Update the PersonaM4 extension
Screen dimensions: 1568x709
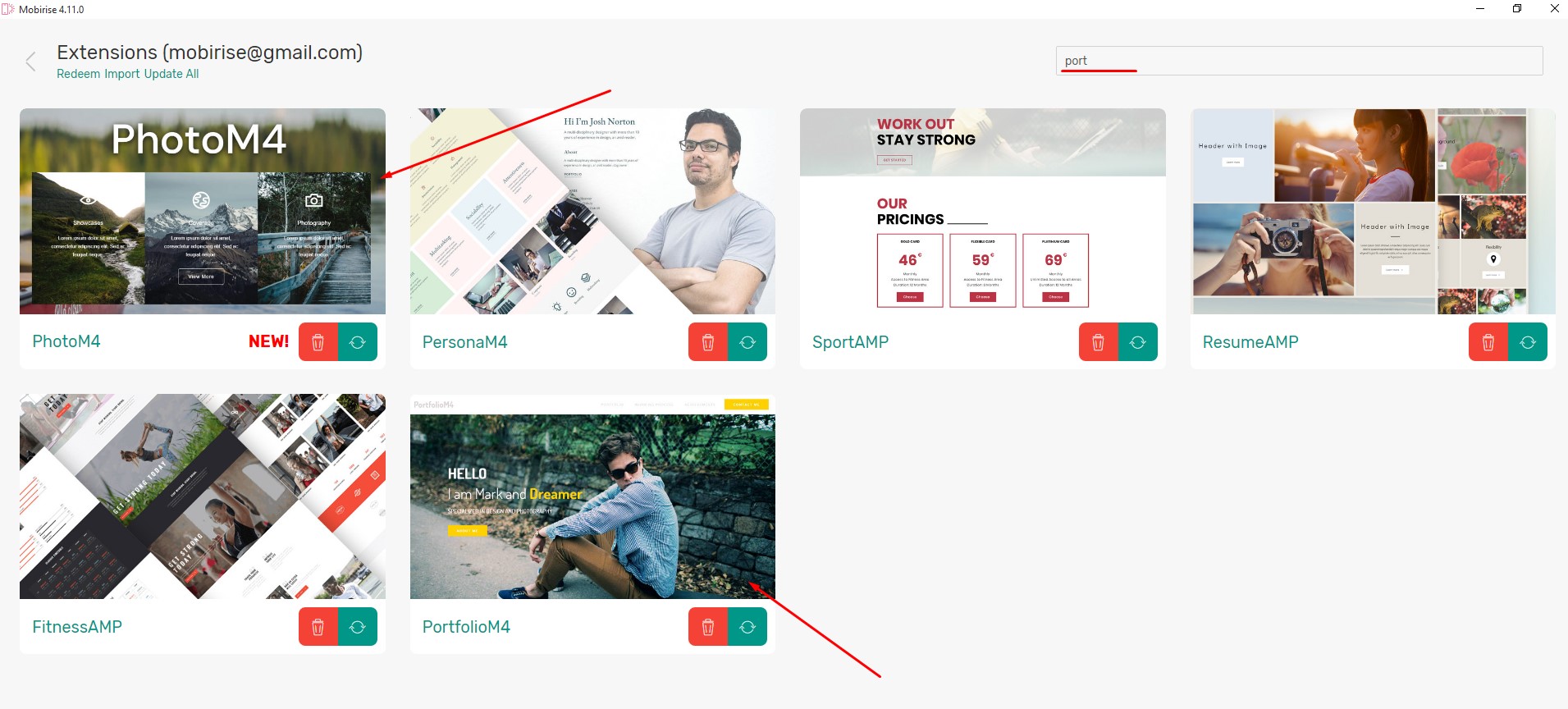(747, 342)
